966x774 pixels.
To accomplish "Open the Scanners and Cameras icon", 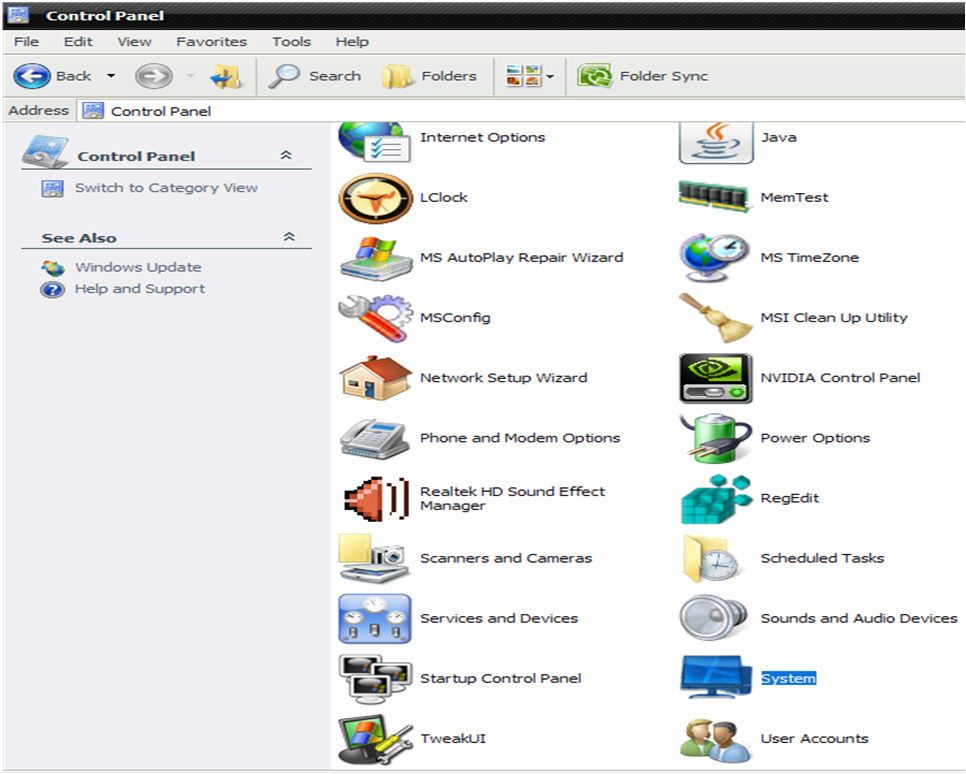I will point(374,558).
